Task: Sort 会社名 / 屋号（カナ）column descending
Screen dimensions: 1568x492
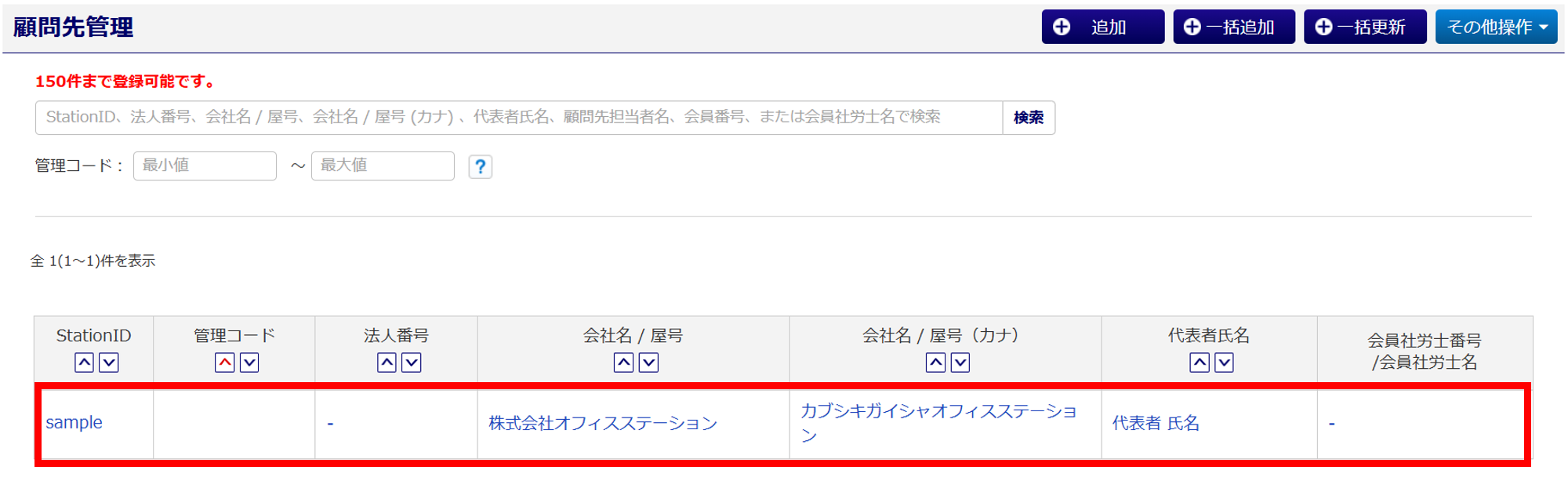Action: [960, 363]
